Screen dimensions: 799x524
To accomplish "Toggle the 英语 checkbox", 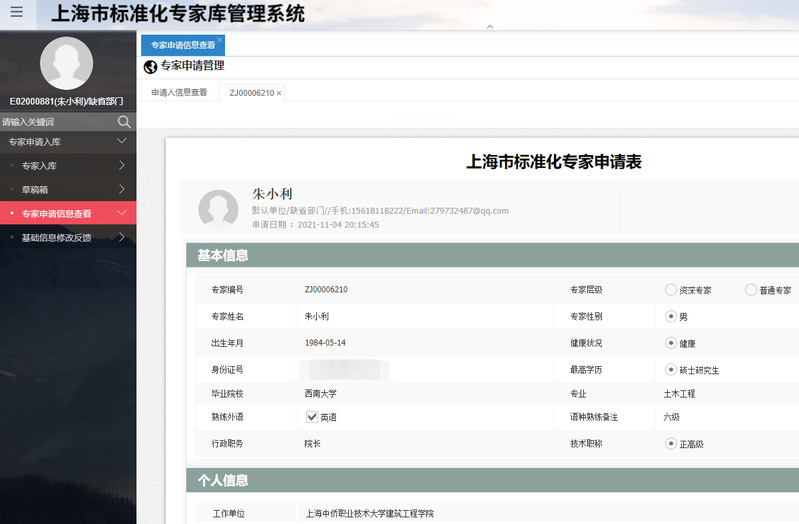I will 312,417.
